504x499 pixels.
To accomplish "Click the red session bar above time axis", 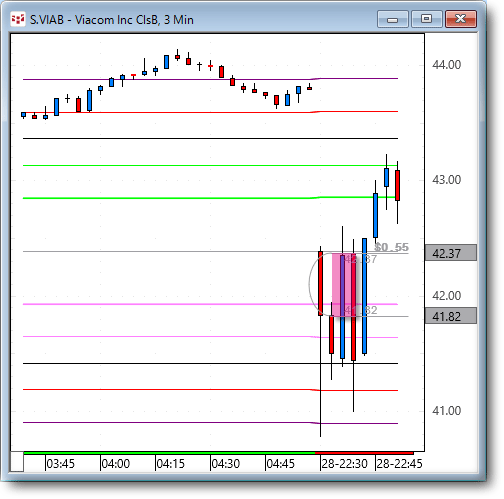I will pyautogui.click(x=364, y=453).
